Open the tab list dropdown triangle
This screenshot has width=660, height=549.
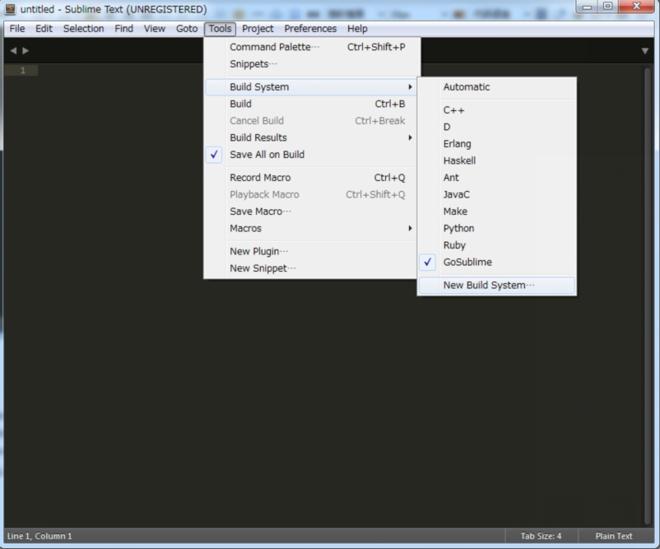[645, 51]
